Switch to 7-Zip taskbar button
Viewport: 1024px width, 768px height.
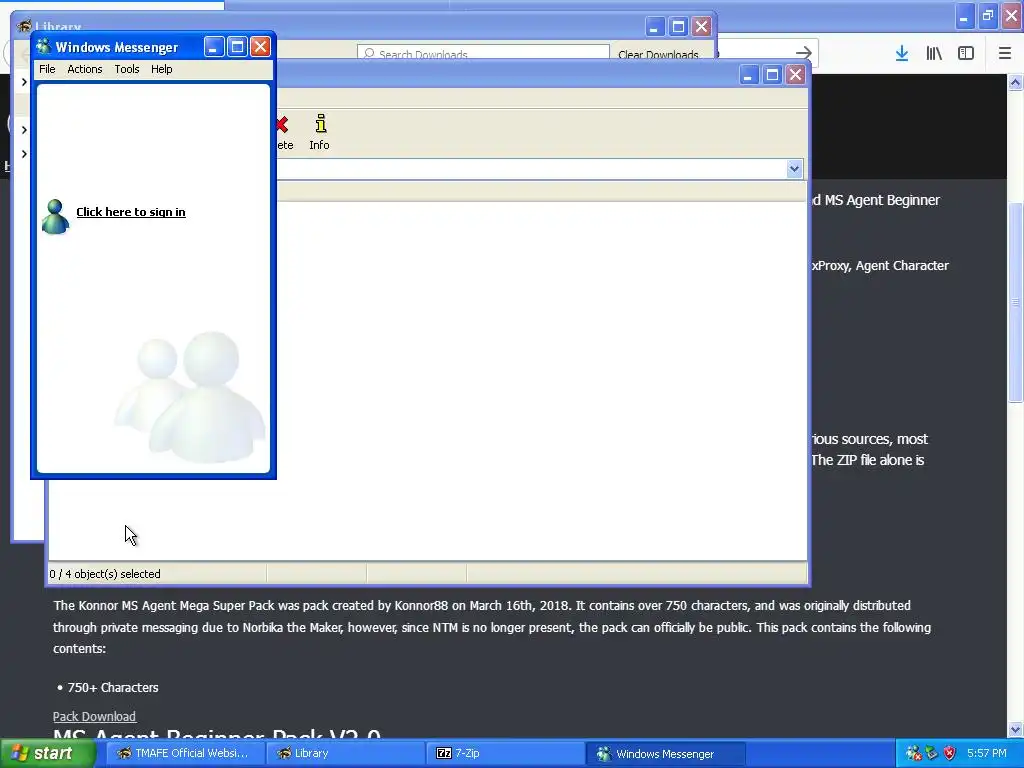pos(506,754)
